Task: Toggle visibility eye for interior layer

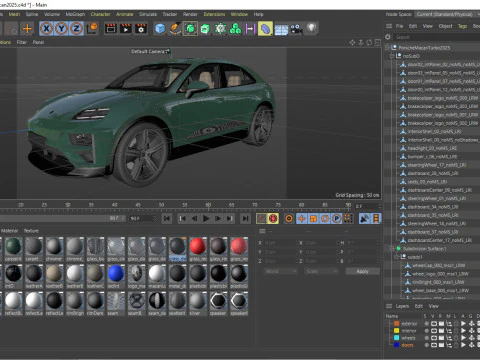Action: point(434,331)
